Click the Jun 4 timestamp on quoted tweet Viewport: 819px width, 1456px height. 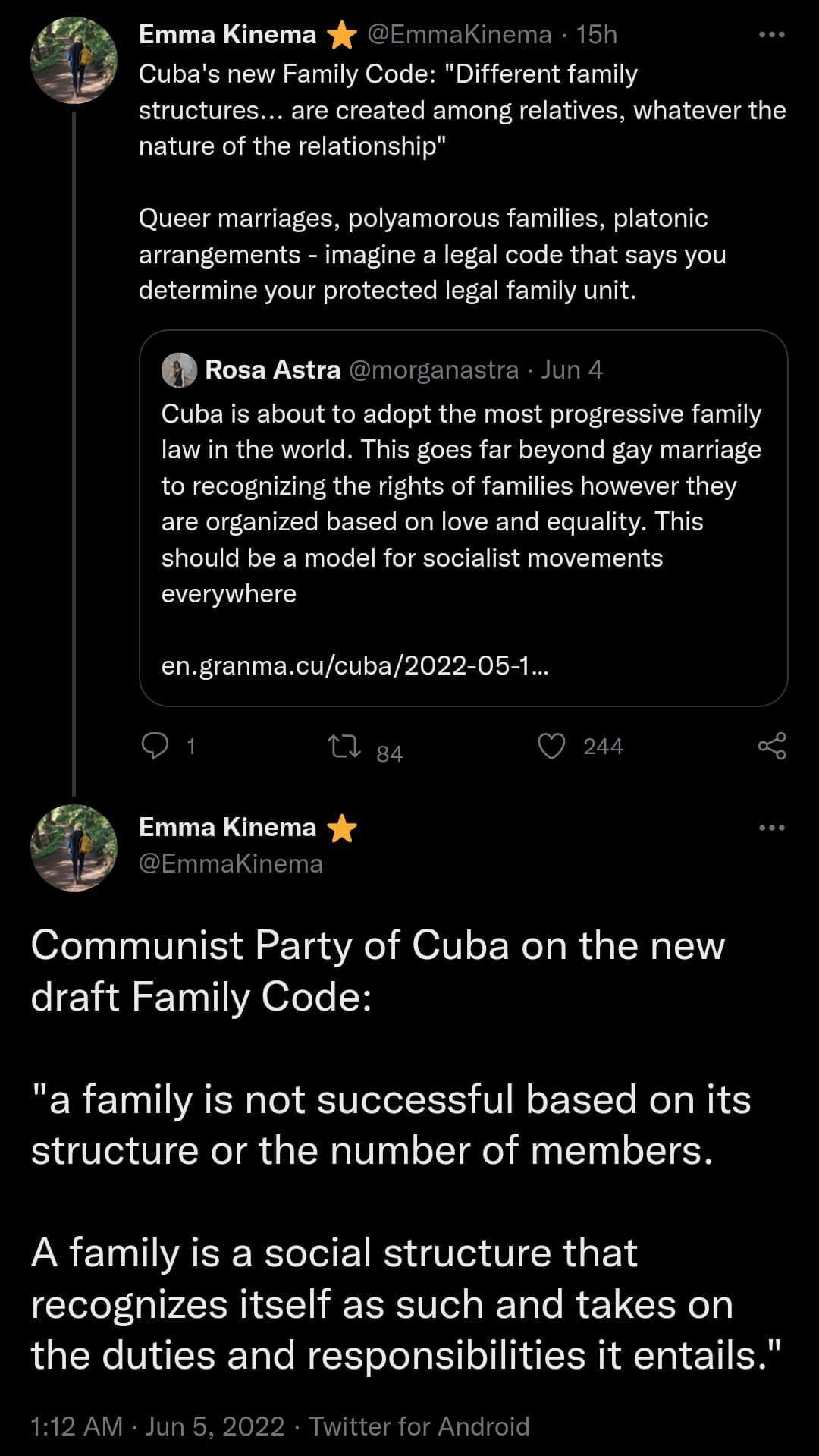point(572,370)
